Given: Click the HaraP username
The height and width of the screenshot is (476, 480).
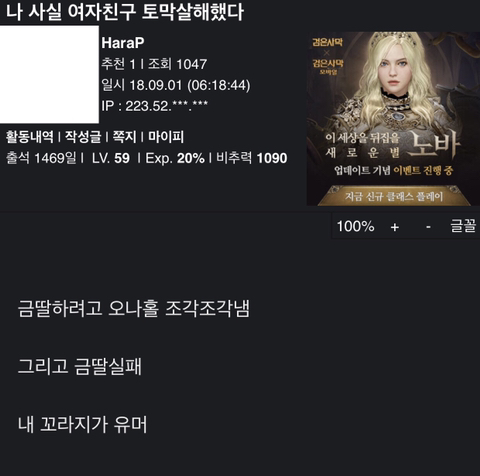Looking at the screenshot, I should [123, 43].
